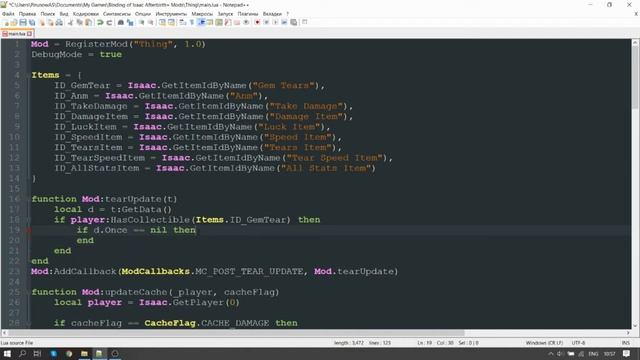Toggle show all characters icon
Screen dimensions: 640x360
[x=191, y=22]
